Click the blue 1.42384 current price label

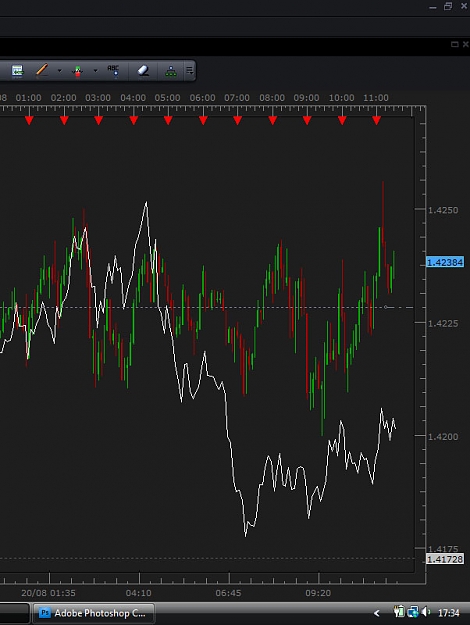pos(445,262)
